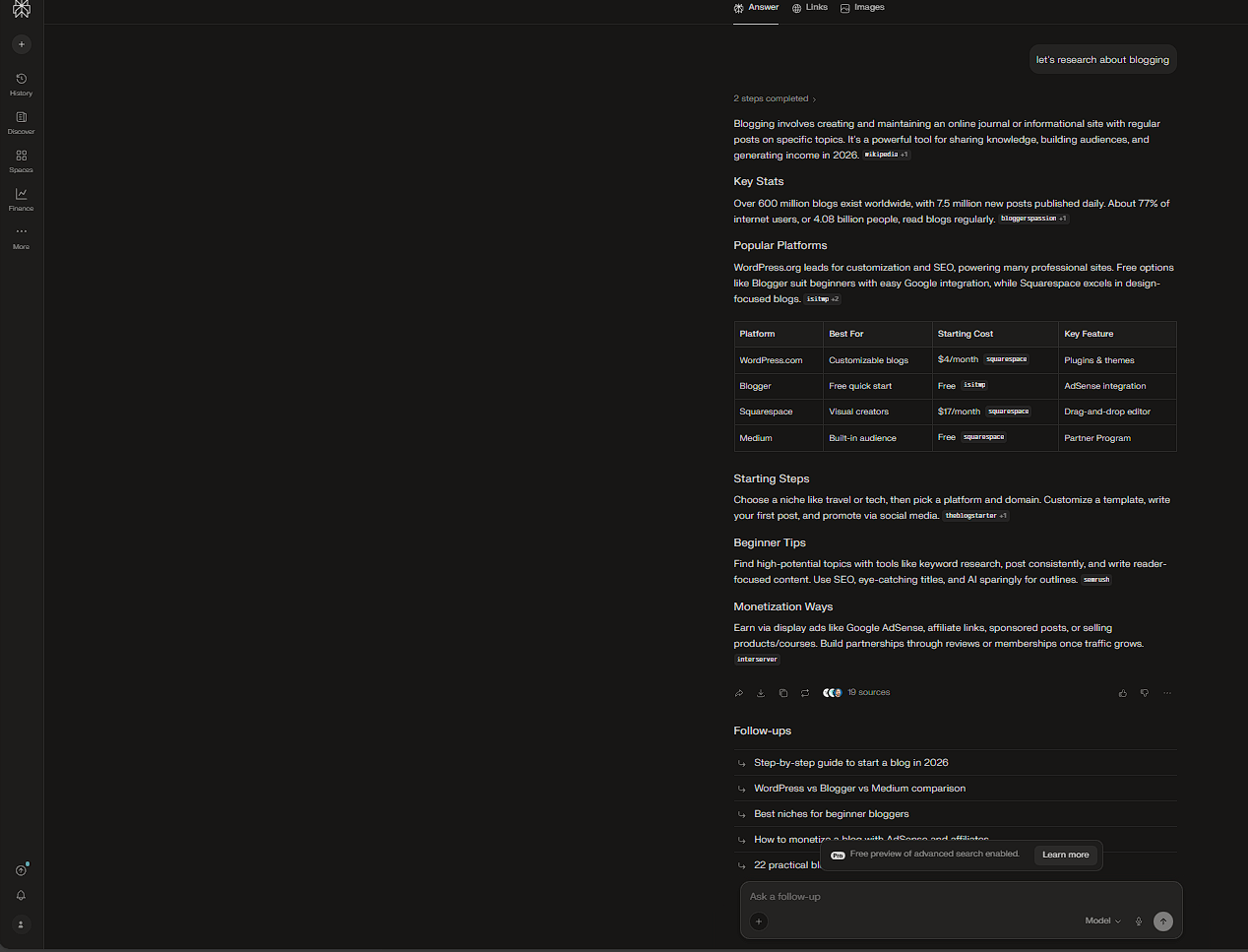This screenshot has width=1248, height=952.
Task: Give the answer a thumbs up
Action: 1123,693
